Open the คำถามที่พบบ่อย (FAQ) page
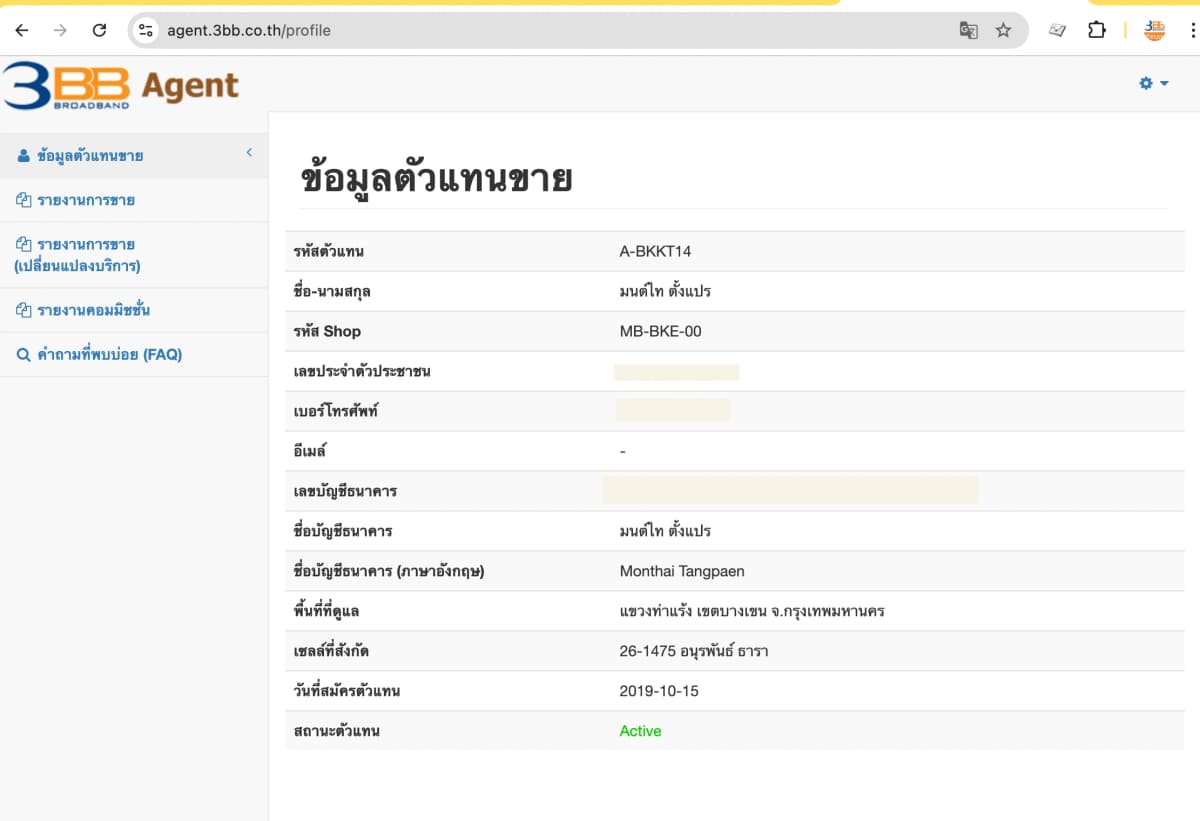The height and width of the screenshot is (821, 1200). pyautogui.click(x=110, y=354)
